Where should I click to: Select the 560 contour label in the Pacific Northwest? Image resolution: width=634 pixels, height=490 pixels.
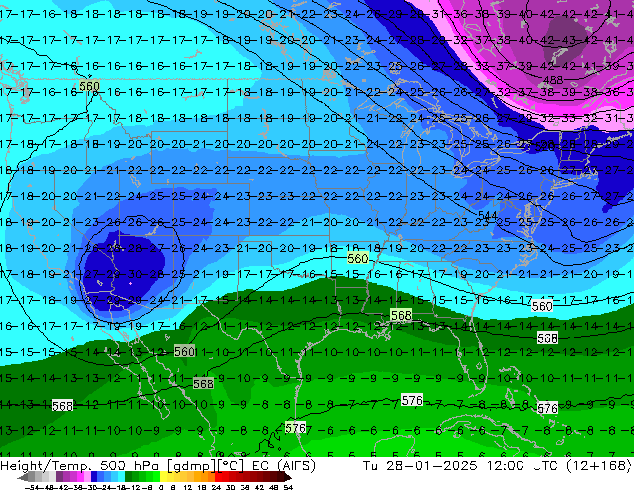point(89,86)
